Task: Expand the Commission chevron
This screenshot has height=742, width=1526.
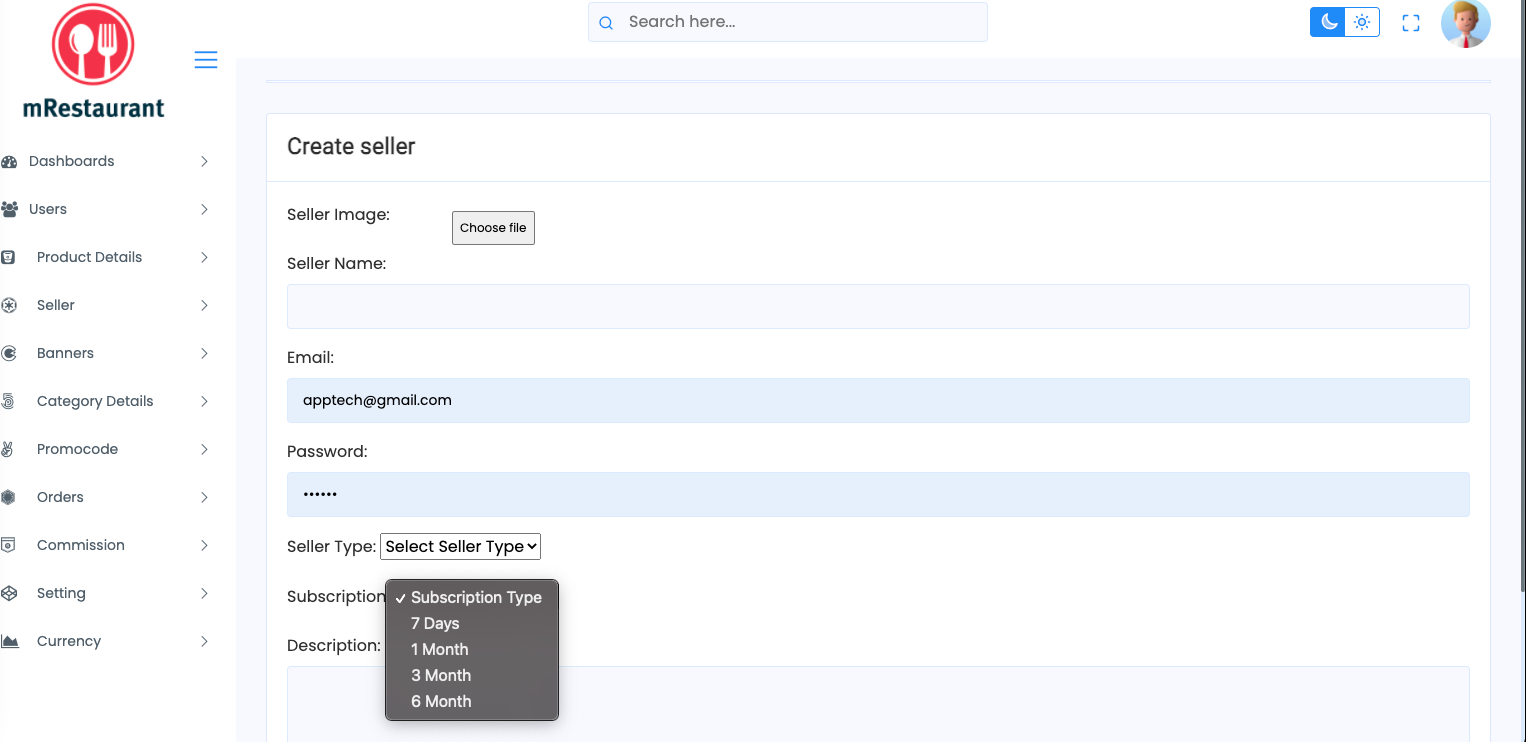Action: [x=204, y=545]
